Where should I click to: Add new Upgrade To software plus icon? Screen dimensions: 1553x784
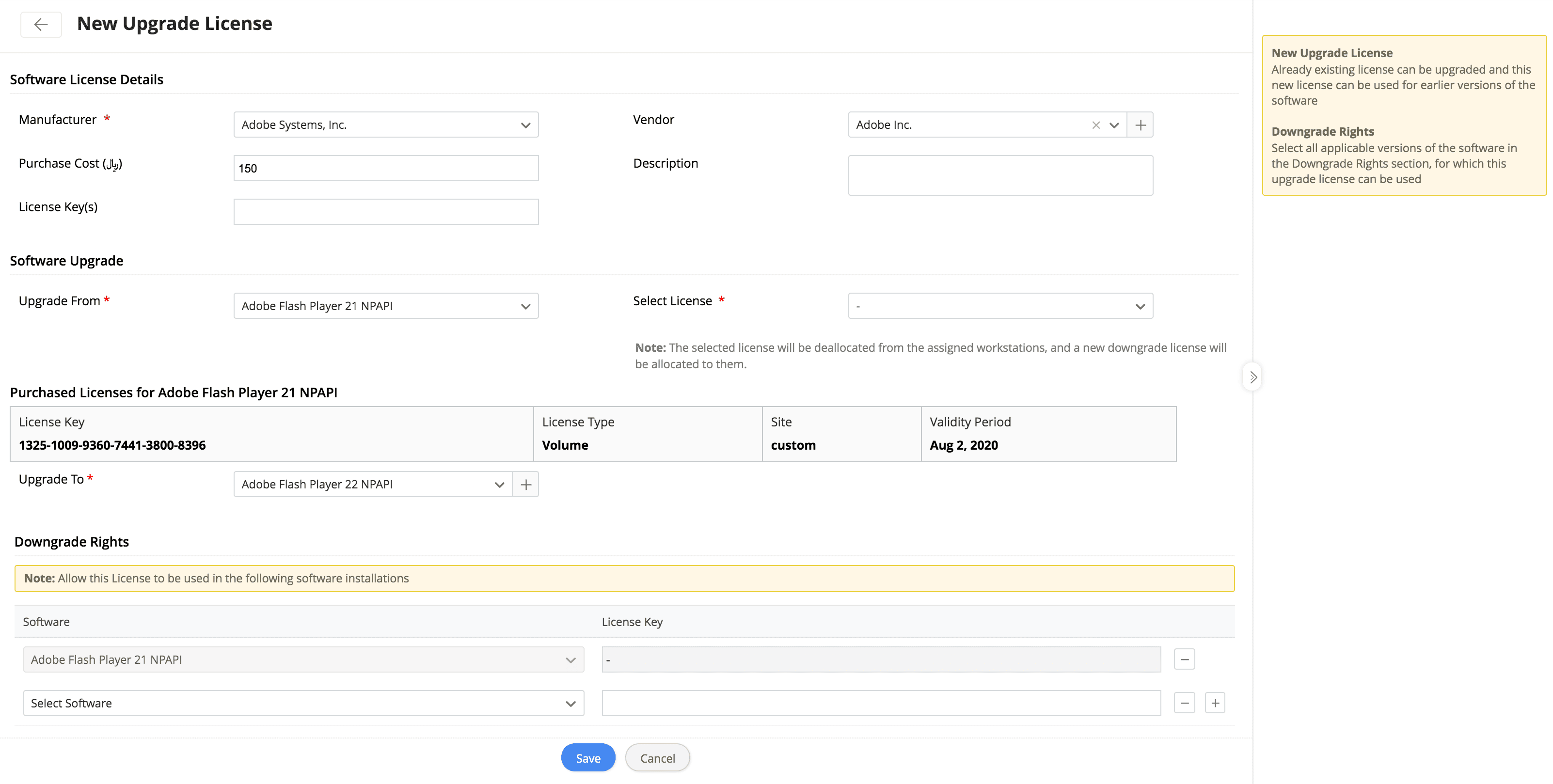click(526, 485)
